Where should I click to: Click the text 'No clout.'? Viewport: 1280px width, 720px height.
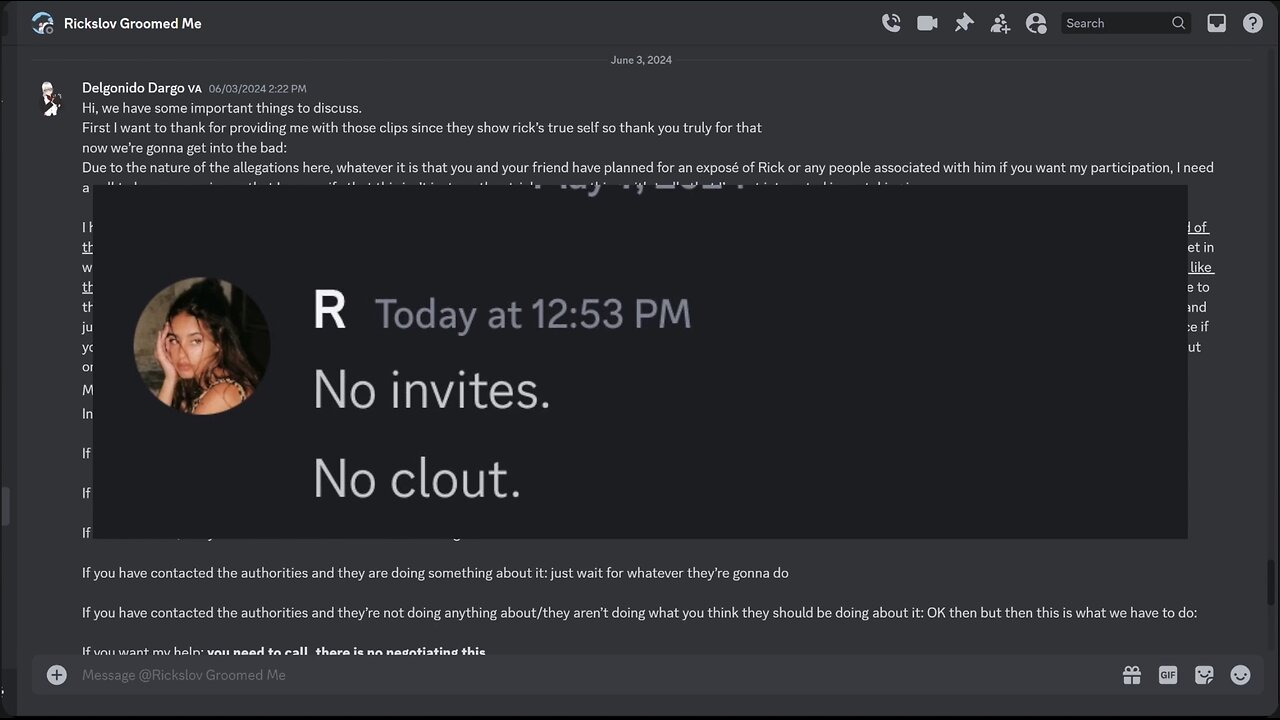(x=417, y=478)
